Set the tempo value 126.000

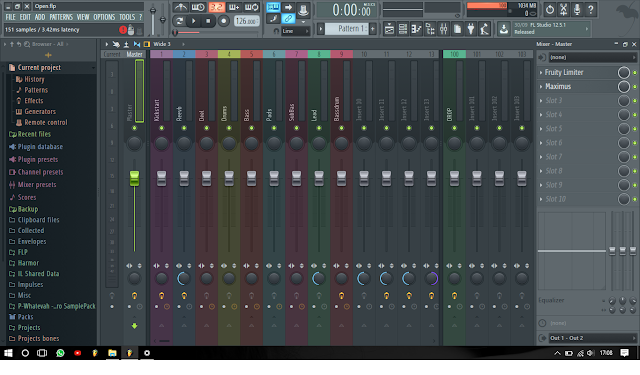247,21
